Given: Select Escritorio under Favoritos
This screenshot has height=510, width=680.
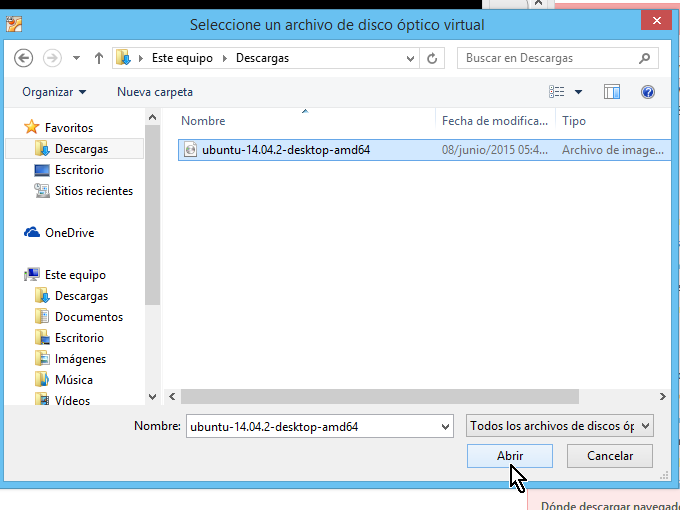Looking at the screenshot, I should click(x=79, y=170).
